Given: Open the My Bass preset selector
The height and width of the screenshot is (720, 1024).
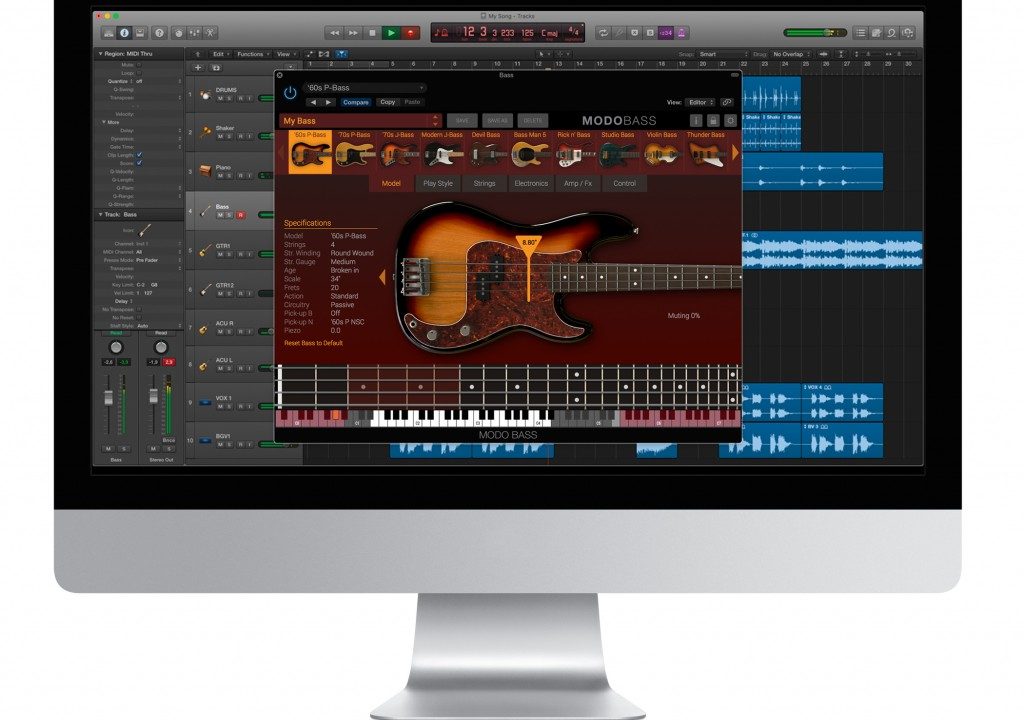Looking at the screenshot, I should click(361, 121).
